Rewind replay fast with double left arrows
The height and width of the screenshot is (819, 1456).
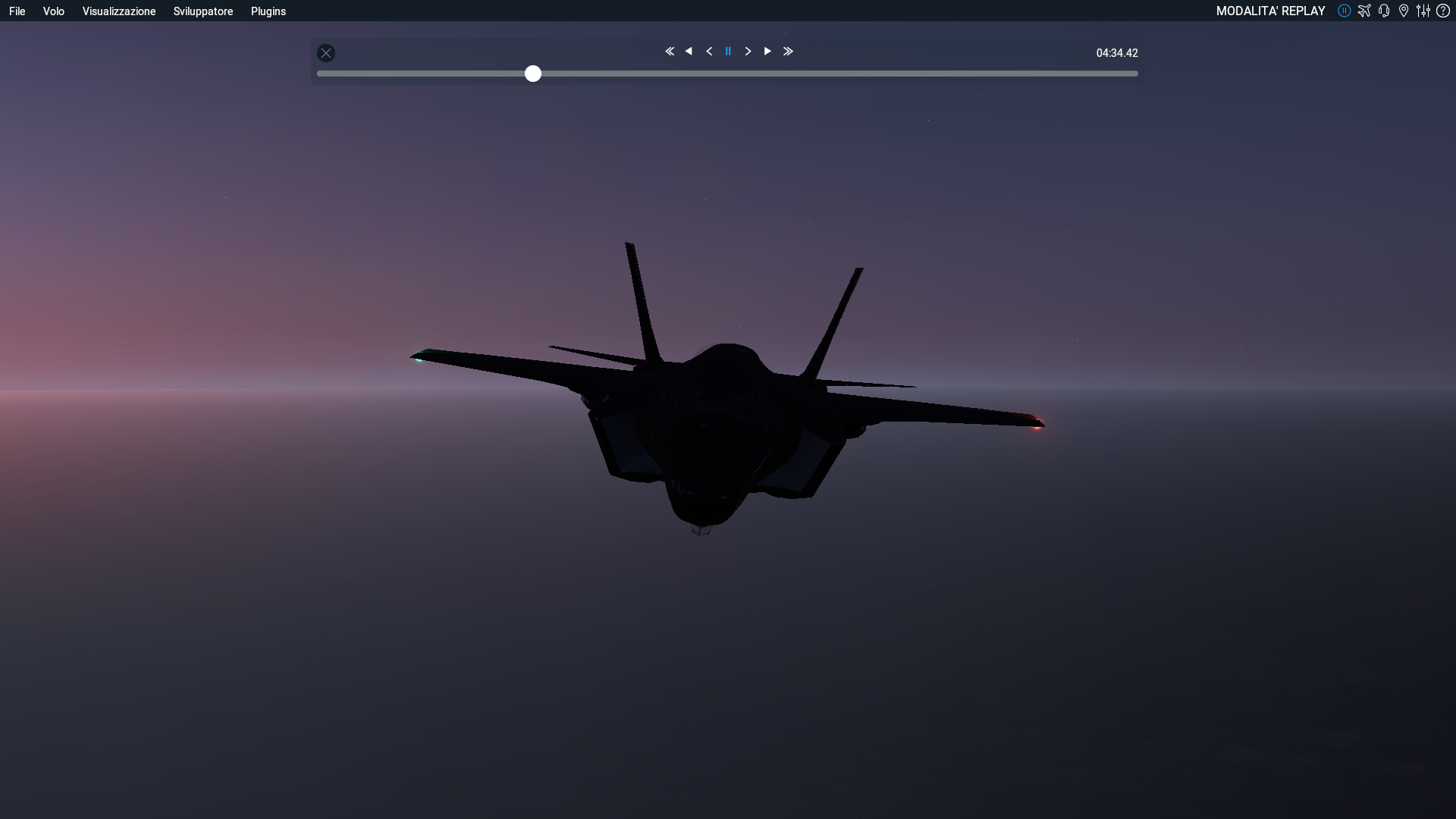pos(670,52)
